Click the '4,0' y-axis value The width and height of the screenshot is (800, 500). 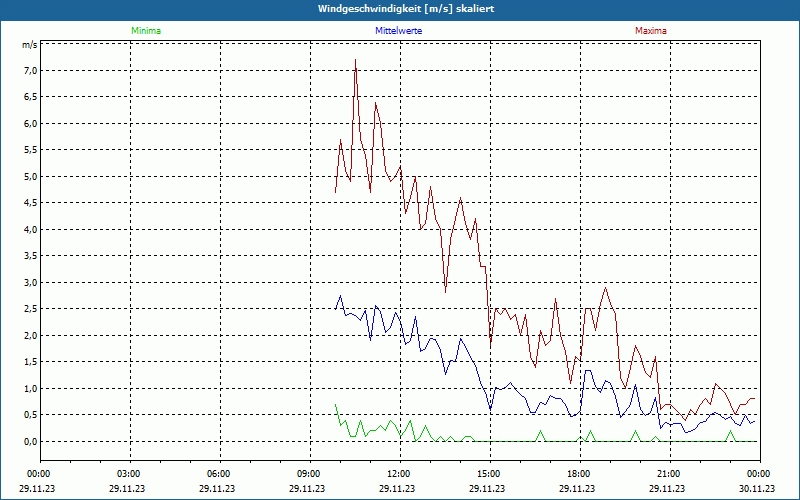pos(31,230)
